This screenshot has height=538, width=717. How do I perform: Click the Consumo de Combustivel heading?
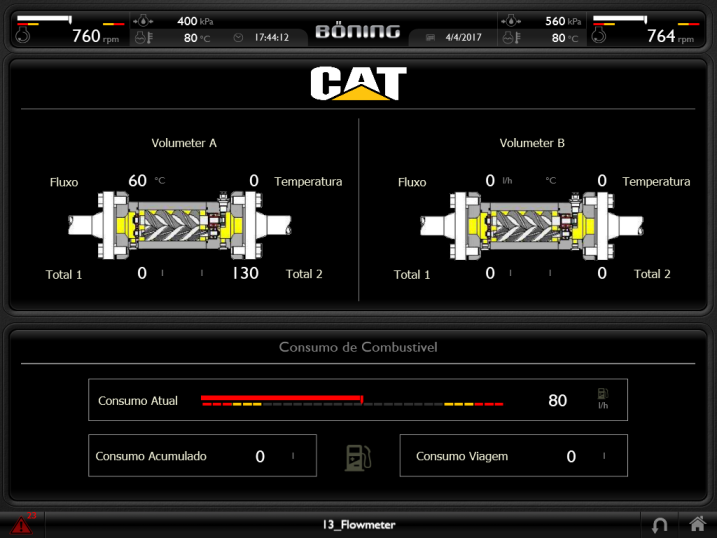click(358, 347)
